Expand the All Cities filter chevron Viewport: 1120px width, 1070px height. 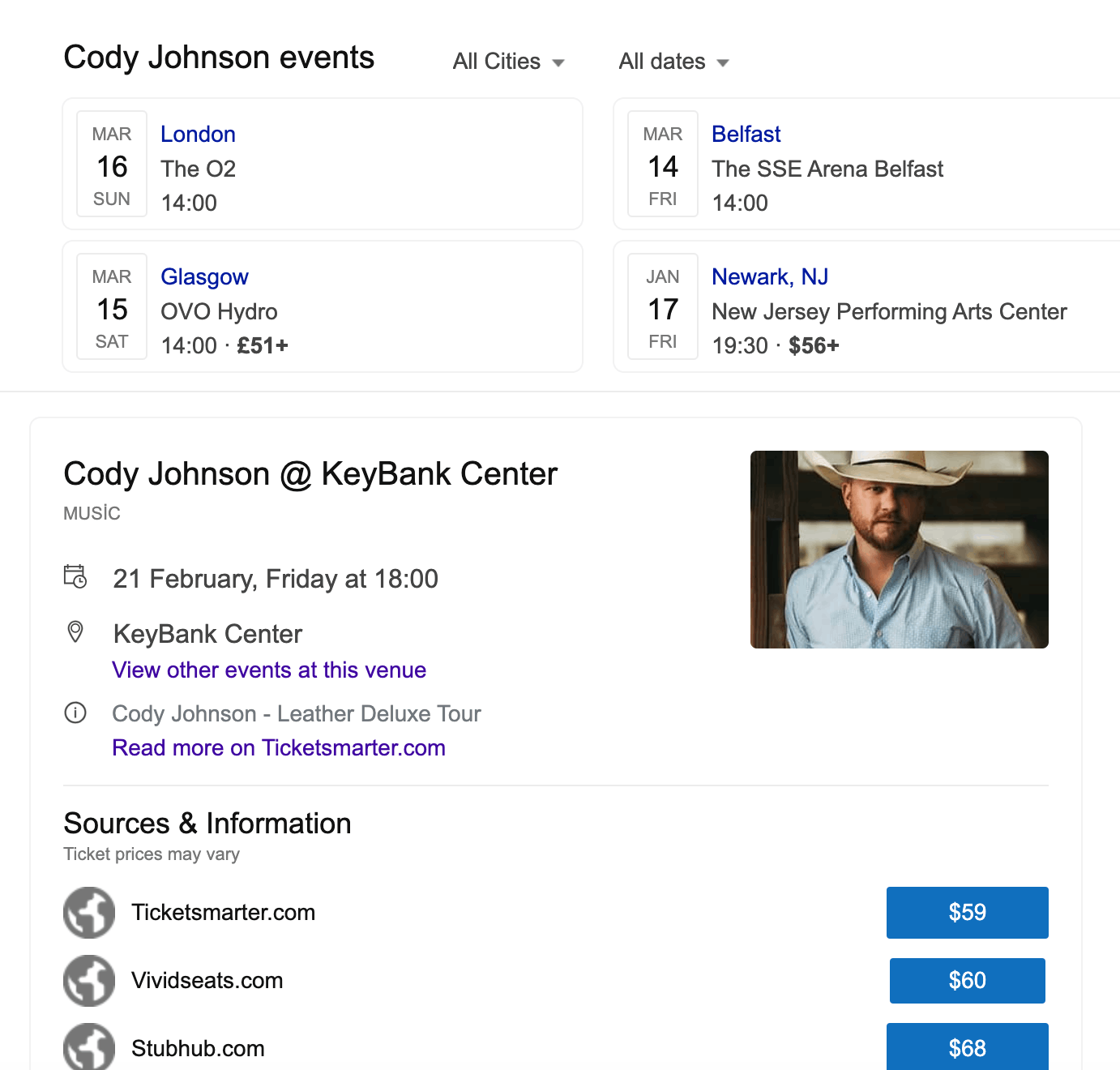click(x=560, y=62)
